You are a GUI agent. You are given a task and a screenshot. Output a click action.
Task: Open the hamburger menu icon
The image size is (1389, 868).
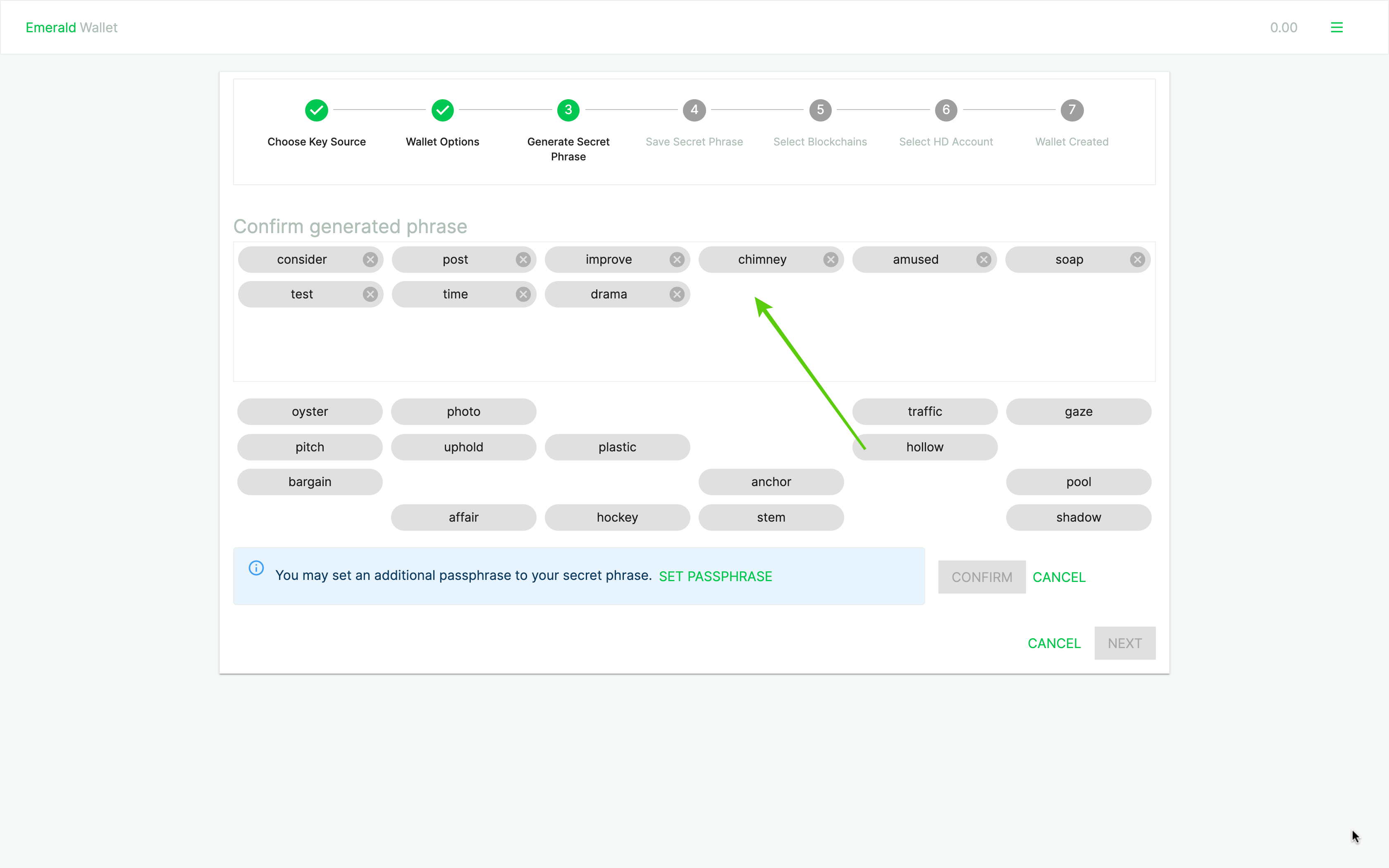[1336, 28]
